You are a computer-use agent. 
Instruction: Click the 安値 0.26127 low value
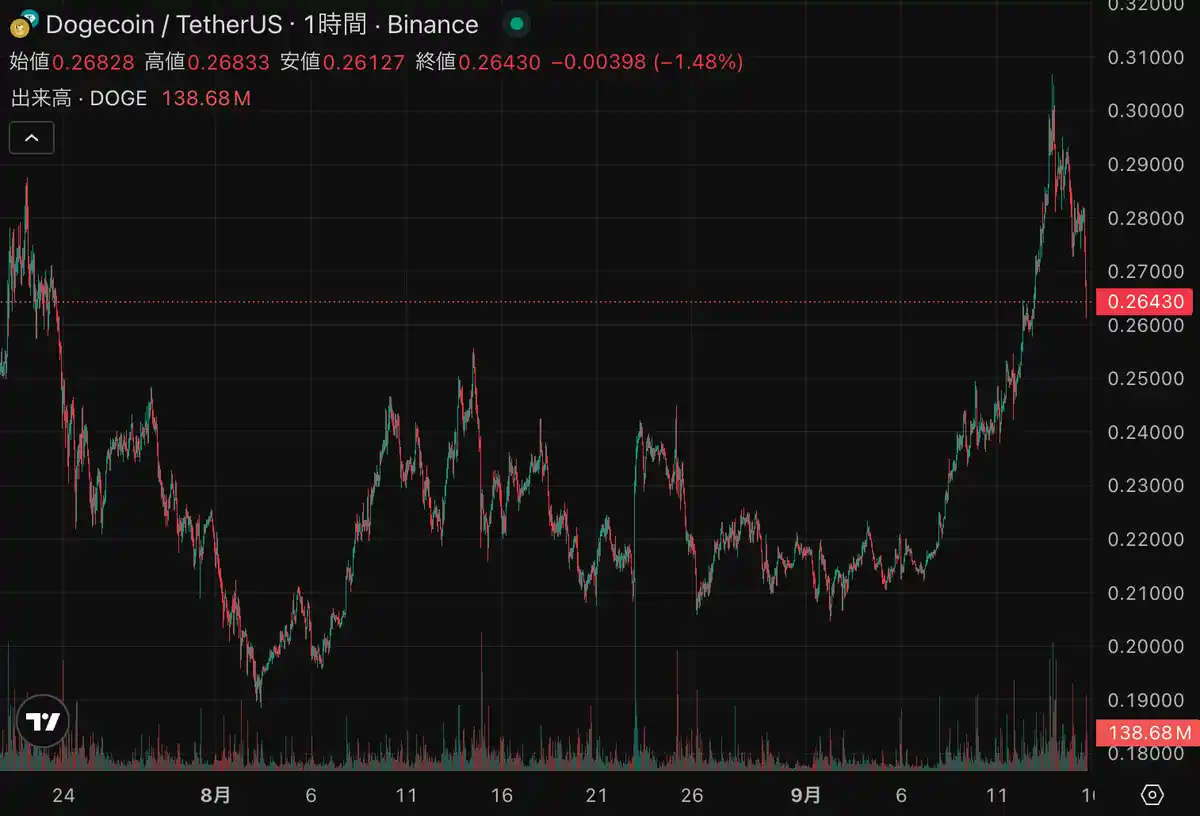[x=342, y=62]
